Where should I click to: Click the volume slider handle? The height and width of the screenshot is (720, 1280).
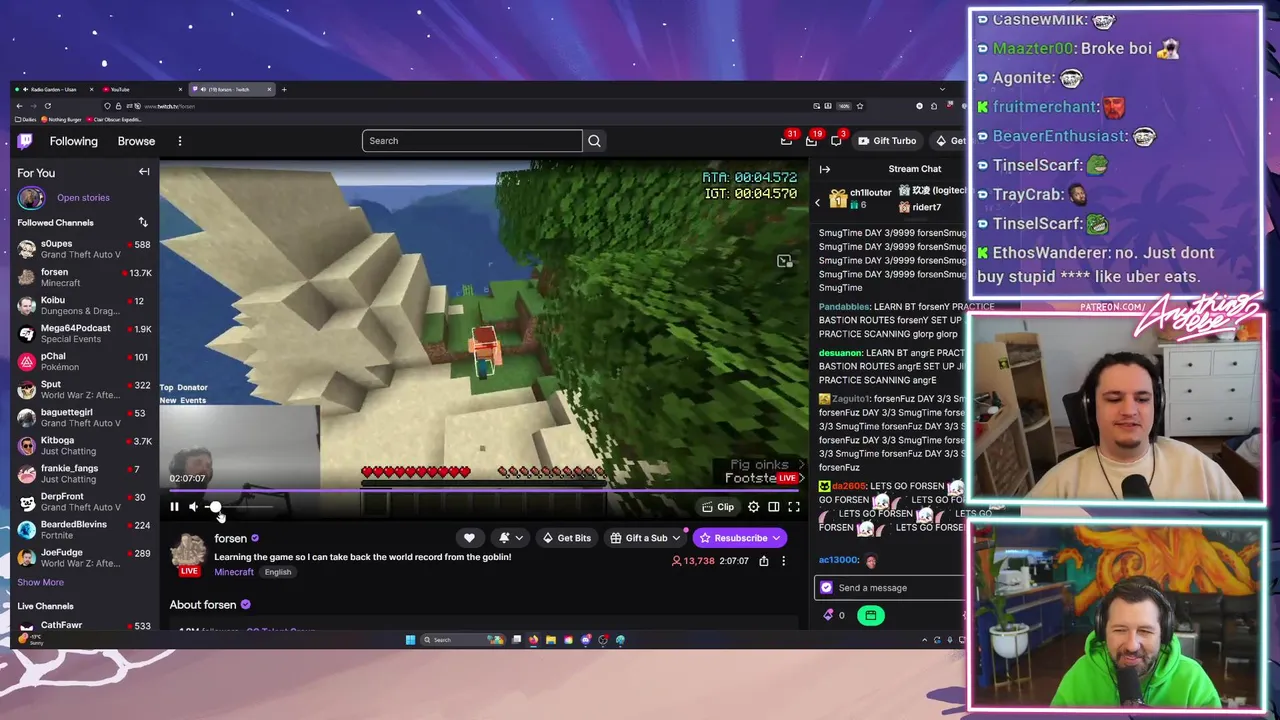[215, 507]
